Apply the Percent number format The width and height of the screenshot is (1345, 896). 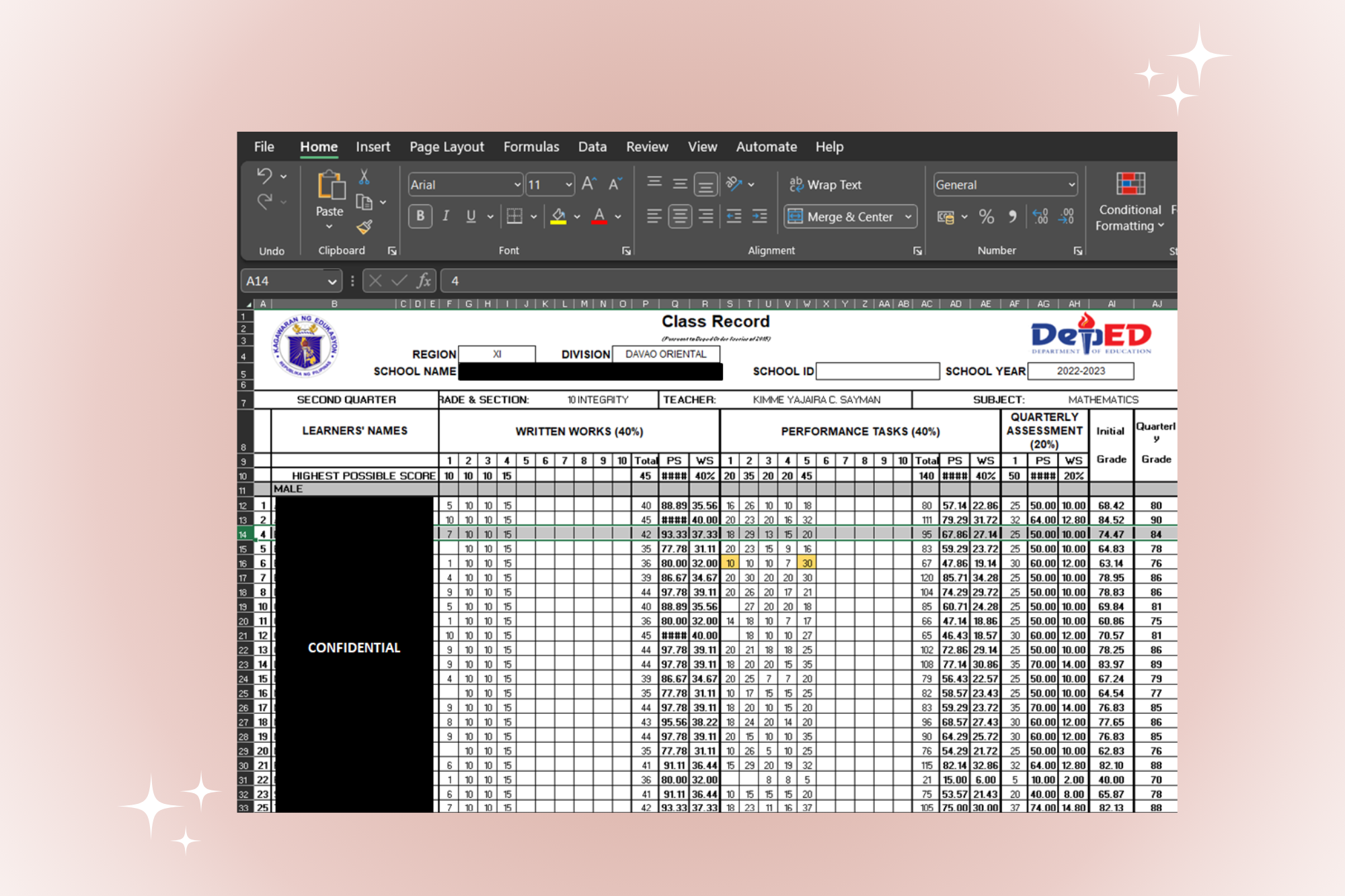(x=987, y=216)
